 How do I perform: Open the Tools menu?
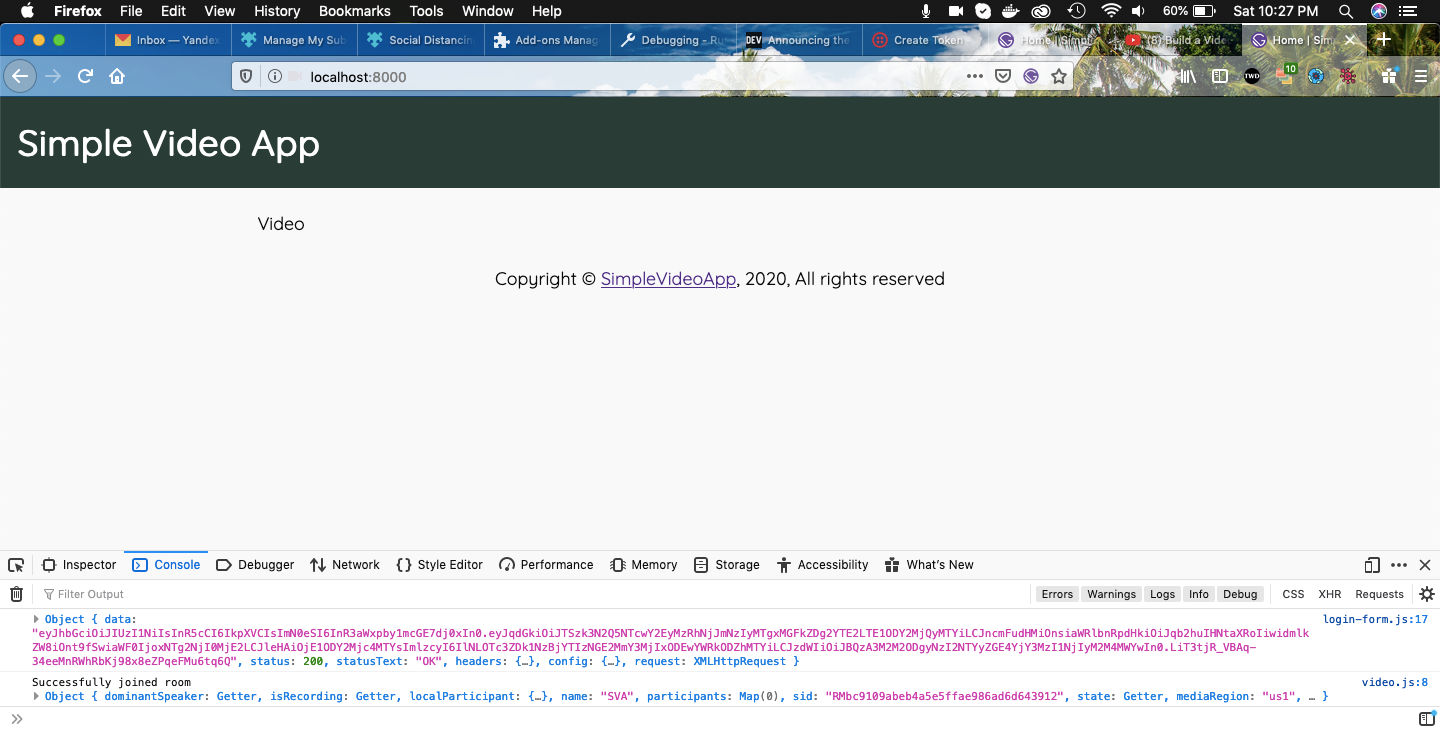click(x=426, y=11)
